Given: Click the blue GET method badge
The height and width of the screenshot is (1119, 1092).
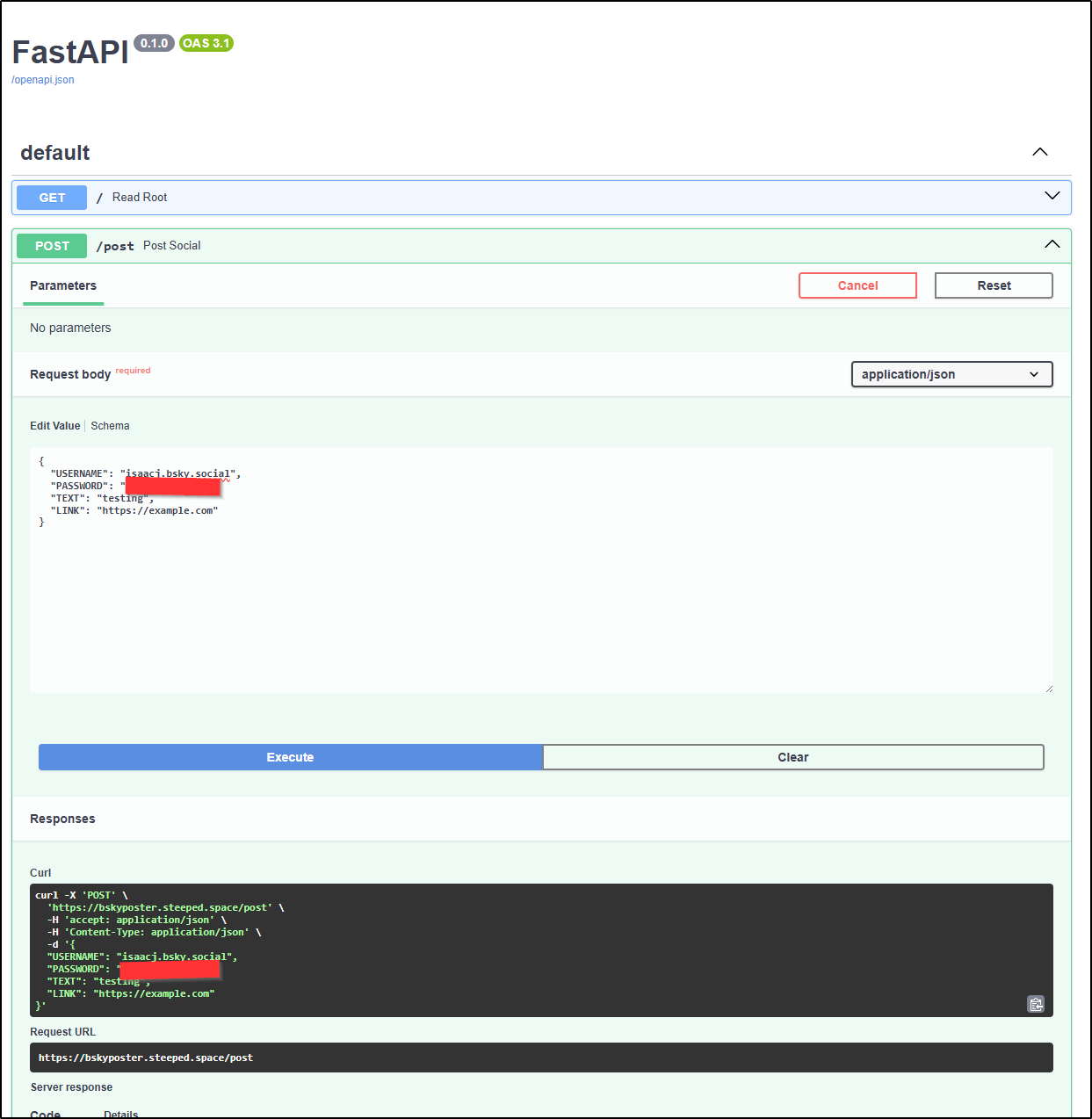Looking at the screenshot, I should coord(51,197).
